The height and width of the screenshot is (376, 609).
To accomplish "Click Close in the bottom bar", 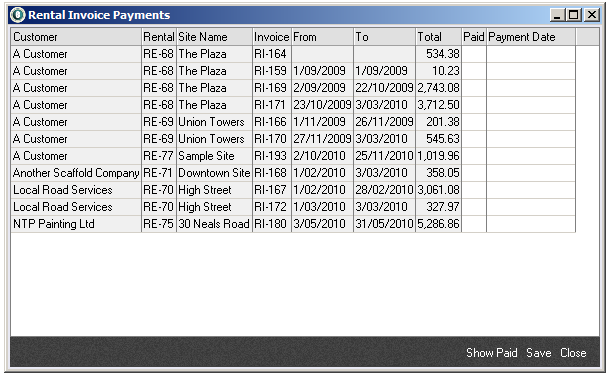I will (x=573, y=353).
